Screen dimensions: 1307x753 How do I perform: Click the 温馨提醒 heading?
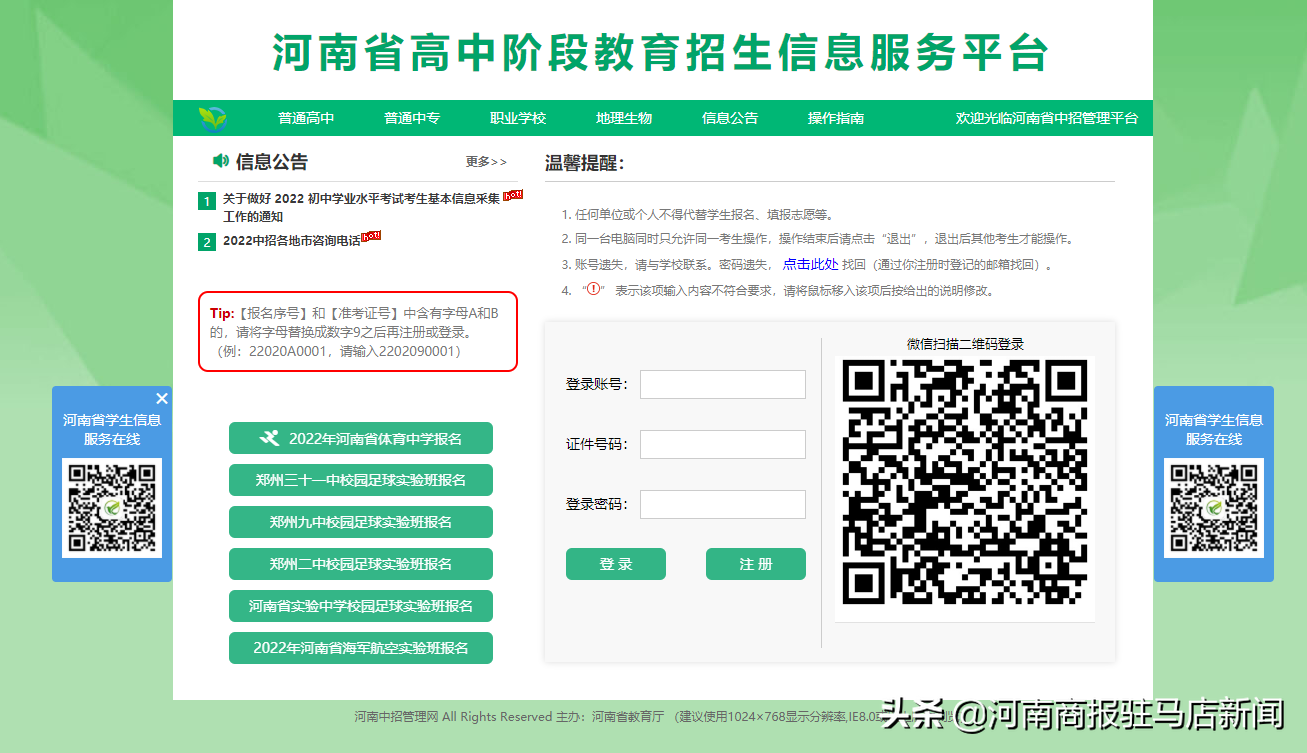(585, 163)
